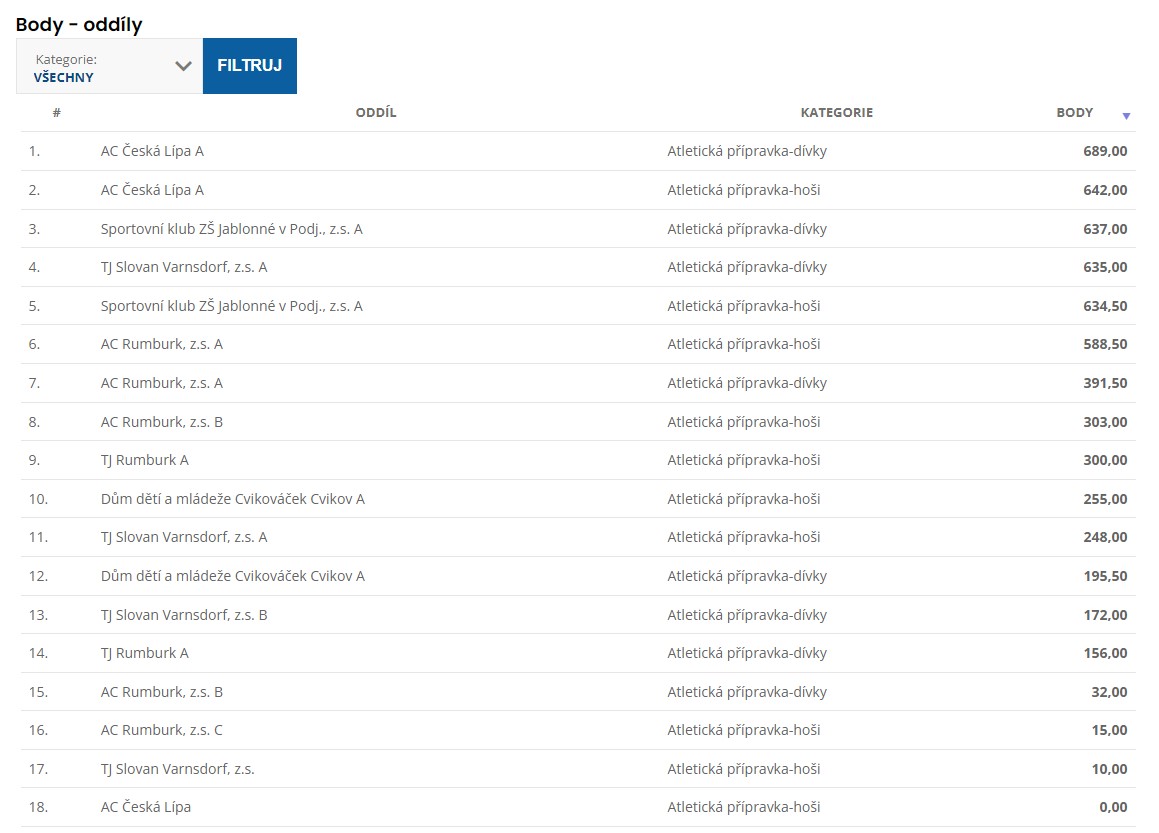Click TJ Slovan Varnsdorf, z.s. A in row 4
The image size is (1159, 833).
[x=184, y=267]
